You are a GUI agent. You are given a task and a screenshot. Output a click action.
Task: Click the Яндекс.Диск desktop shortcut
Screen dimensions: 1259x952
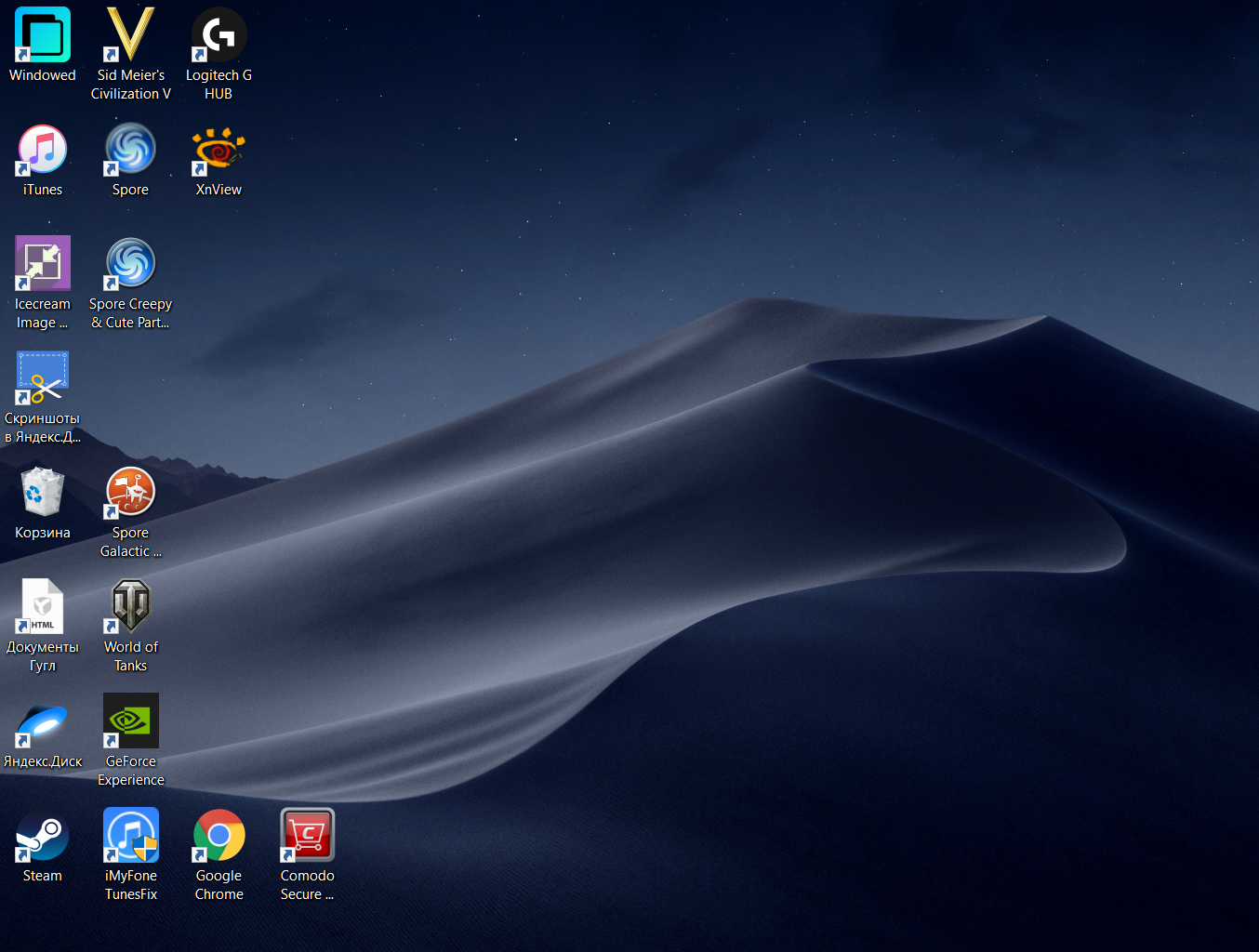coord(43,721)
